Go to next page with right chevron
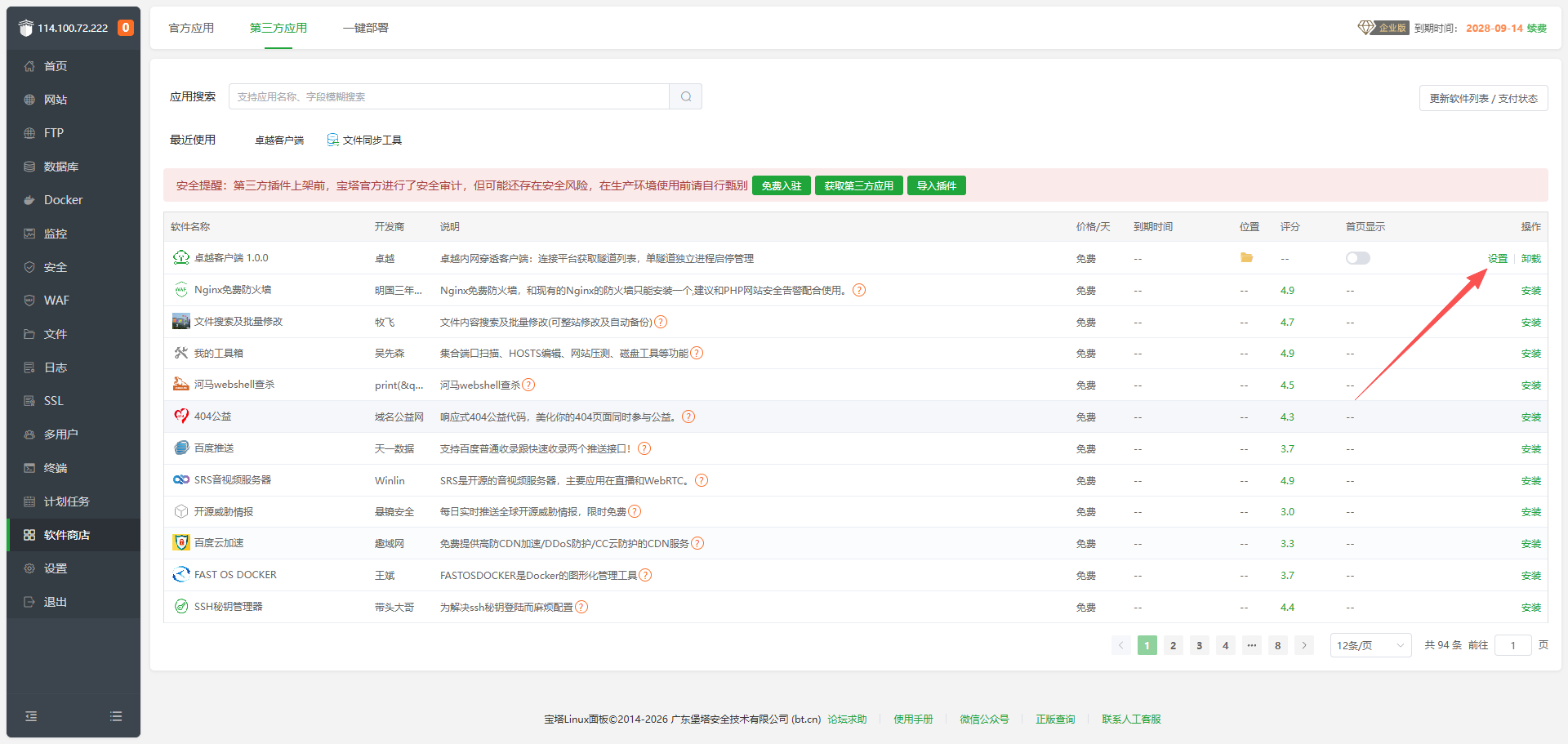The image size is (1568, 744). (1304, 645)
